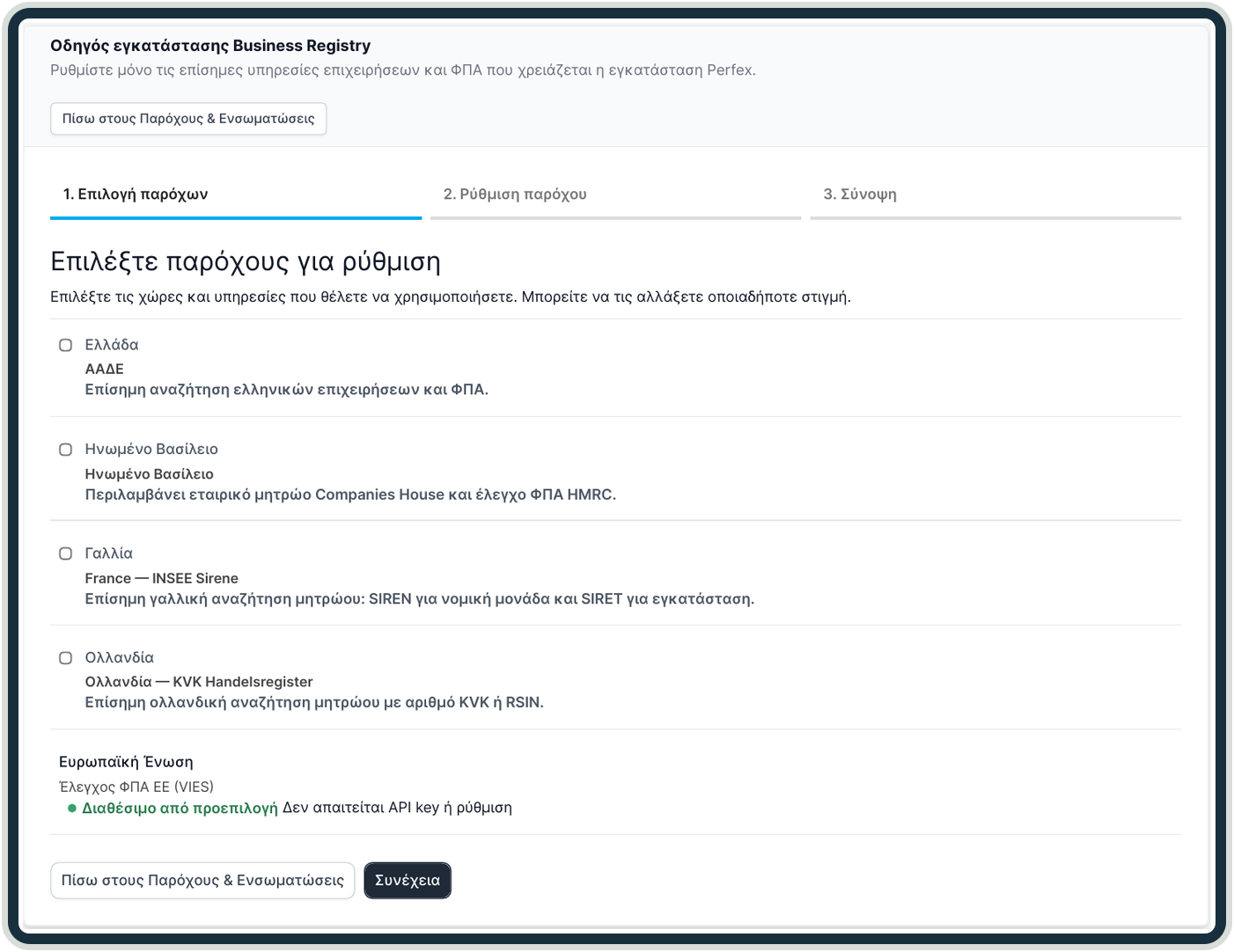Select the Γαλλία provider checkbox
The image size is (1234, 952).
(65, 553)
